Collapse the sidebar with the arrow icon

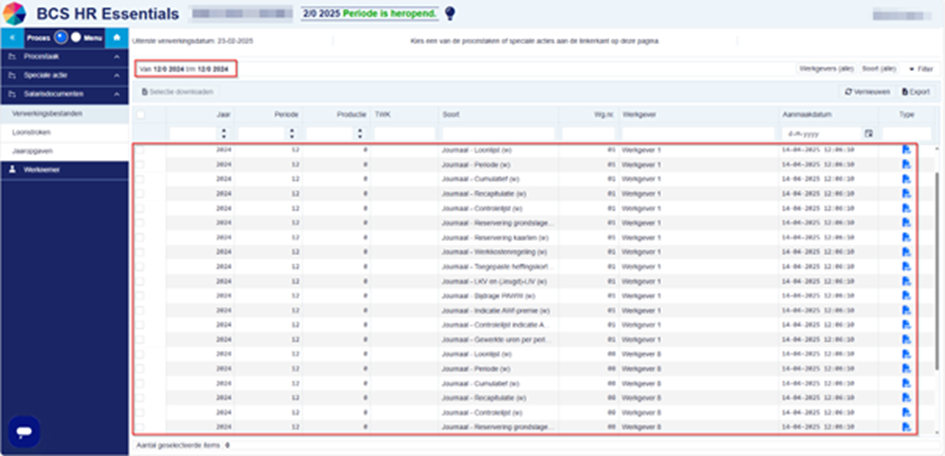pos(12,37)
